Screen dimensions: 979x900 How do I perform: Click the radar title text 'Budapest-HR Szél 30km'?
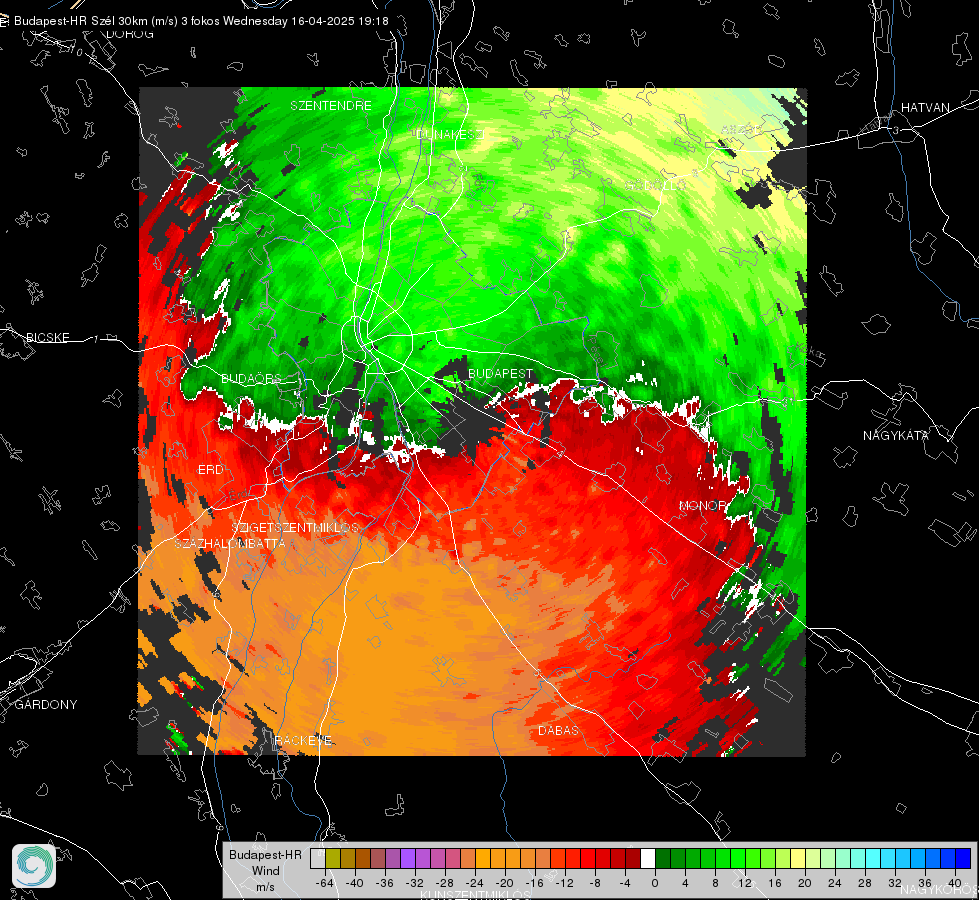coord(81,21)
